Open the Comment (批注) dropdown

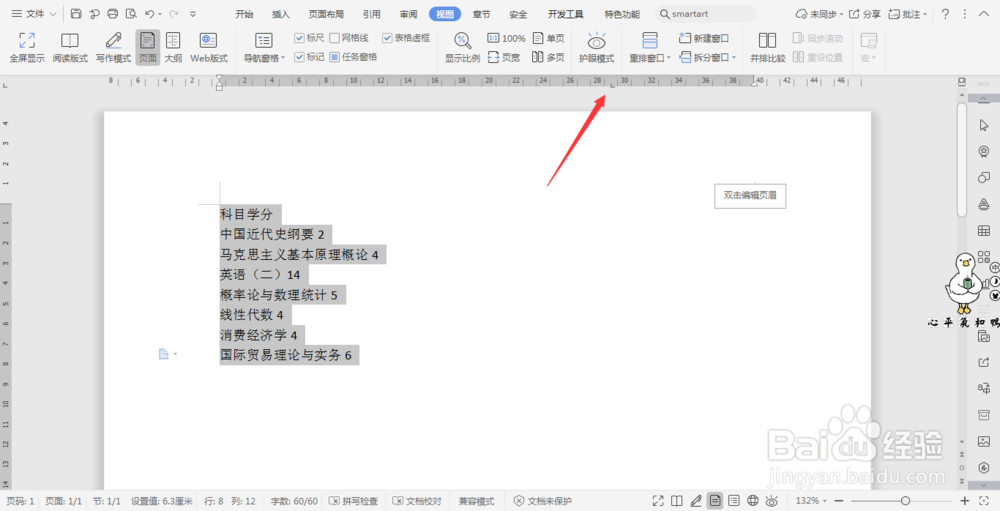(908, 13)
